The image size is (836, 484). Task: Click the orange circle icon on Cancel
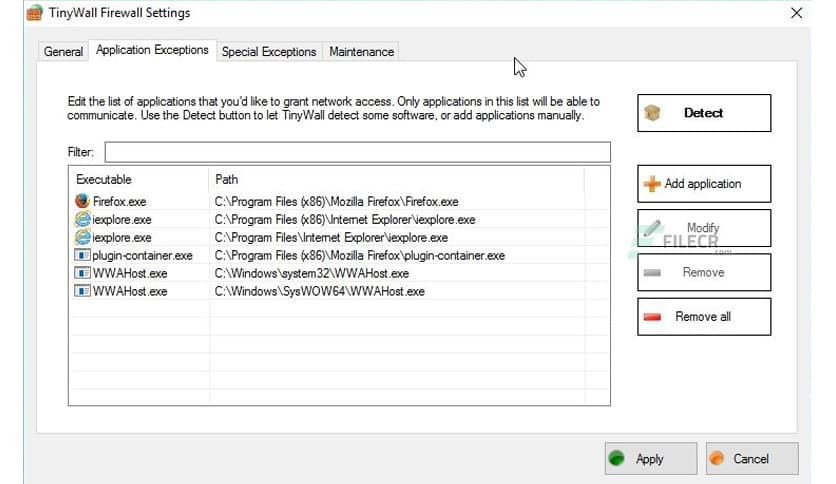click(717, 458)
